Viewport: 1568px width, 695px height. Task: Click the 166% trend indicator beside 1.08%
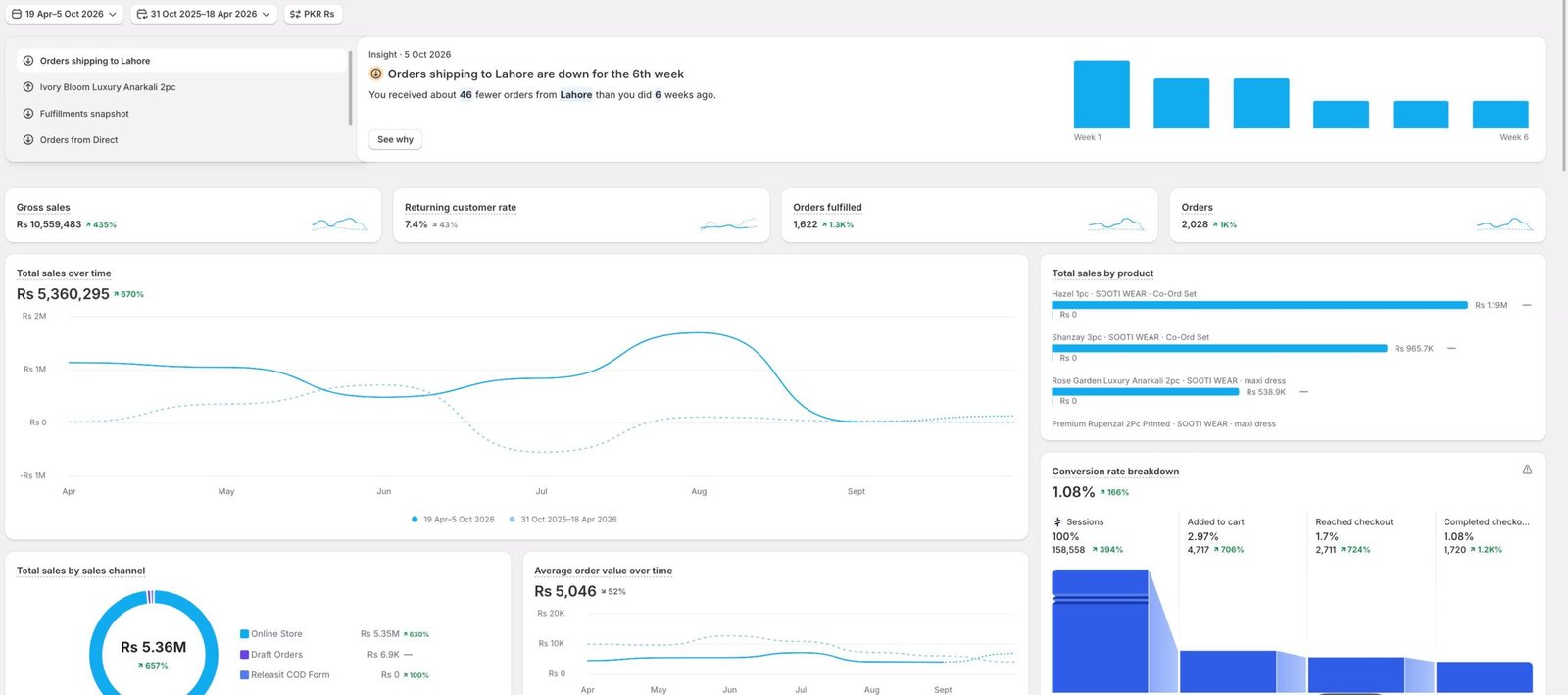pos(1114,493)
